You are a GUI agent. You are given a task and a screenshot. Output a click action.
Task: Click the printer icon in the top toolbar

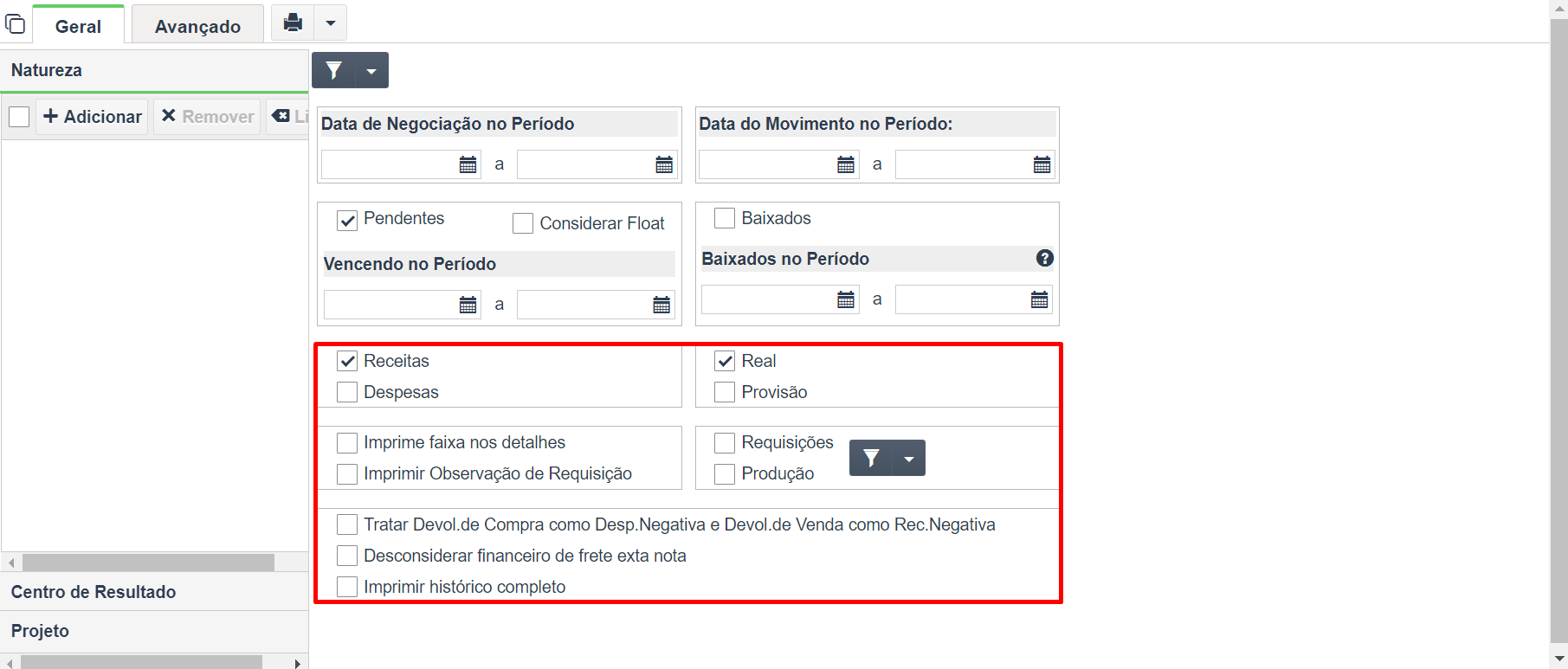pyautogui.click(x=294, y=23)
